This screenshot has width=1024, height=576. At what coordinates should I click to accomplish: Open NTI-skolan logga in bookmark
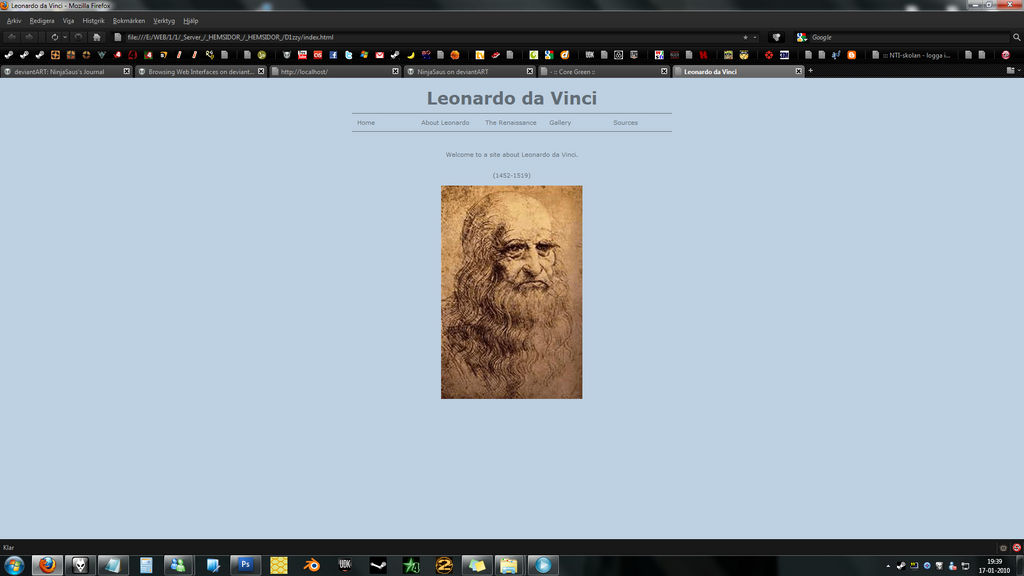point(911,55)
